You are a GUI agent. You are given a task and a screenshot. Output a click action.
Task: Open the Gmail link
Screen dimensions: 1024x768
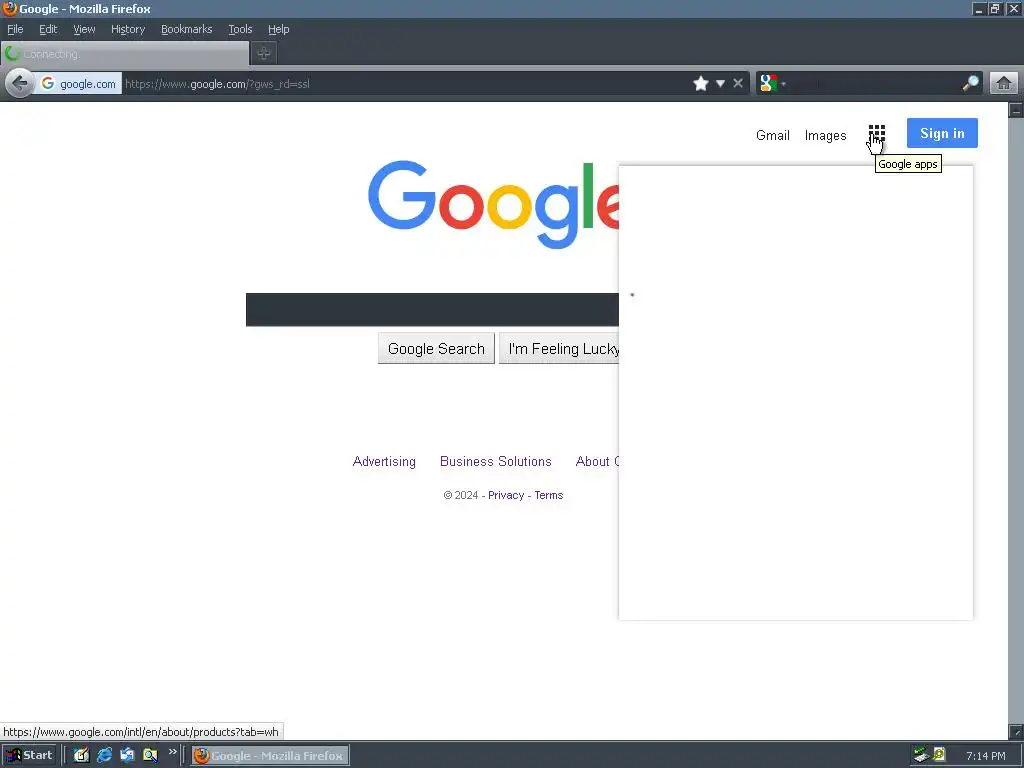click(773, 135)
